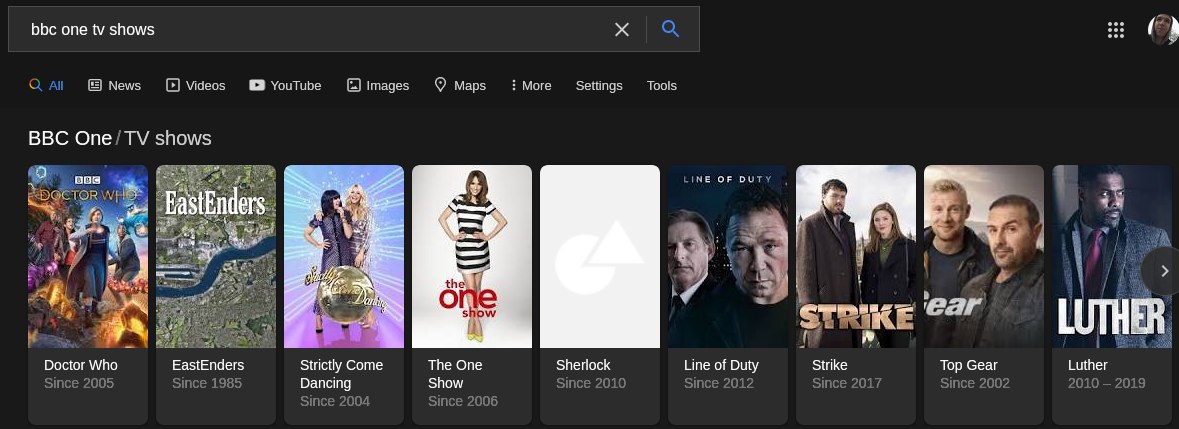Open the Tools options

[x=662, y=86]
